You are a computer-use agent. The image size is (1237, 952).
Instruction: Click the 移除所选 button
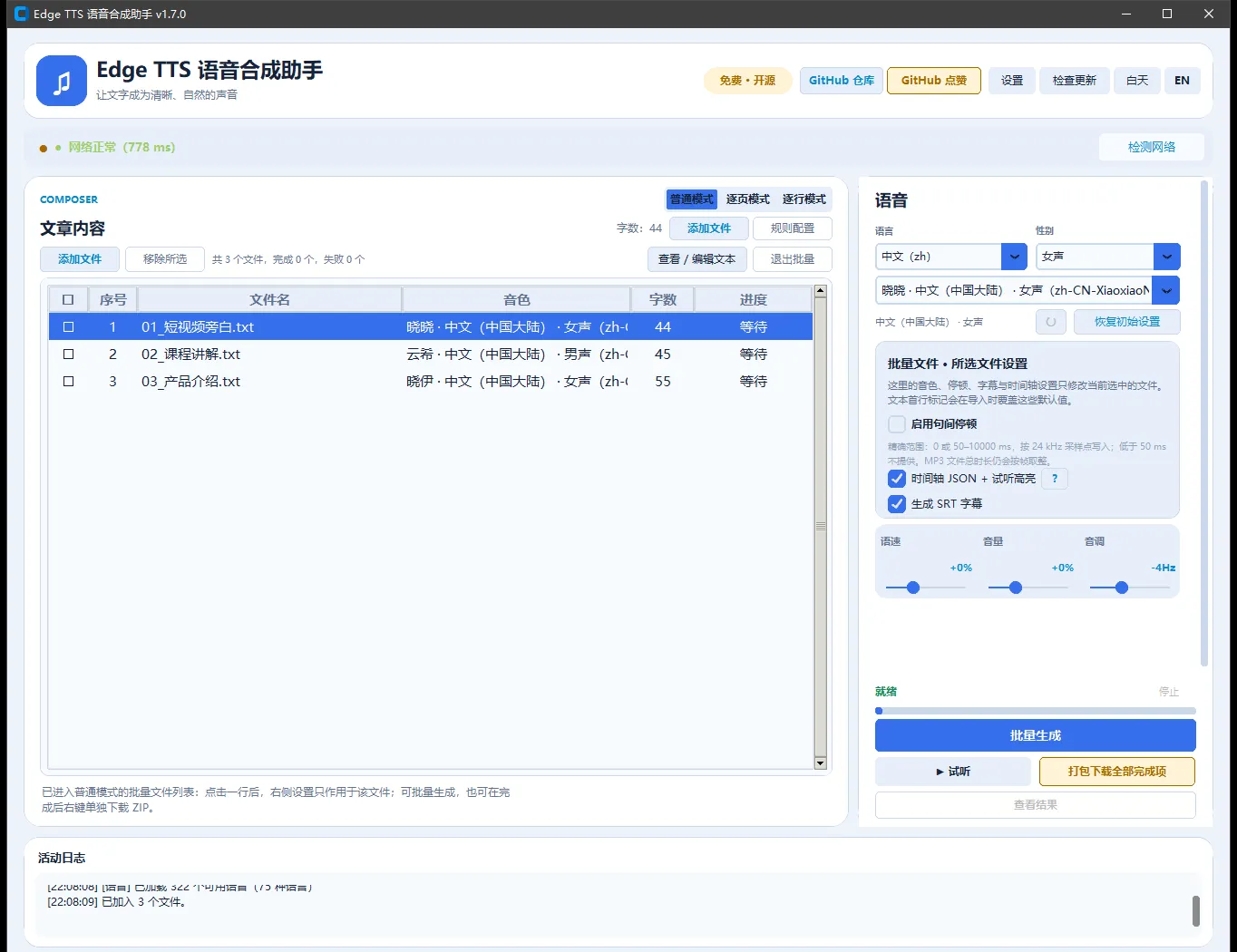pyautogui.click(x=165, y=259)
